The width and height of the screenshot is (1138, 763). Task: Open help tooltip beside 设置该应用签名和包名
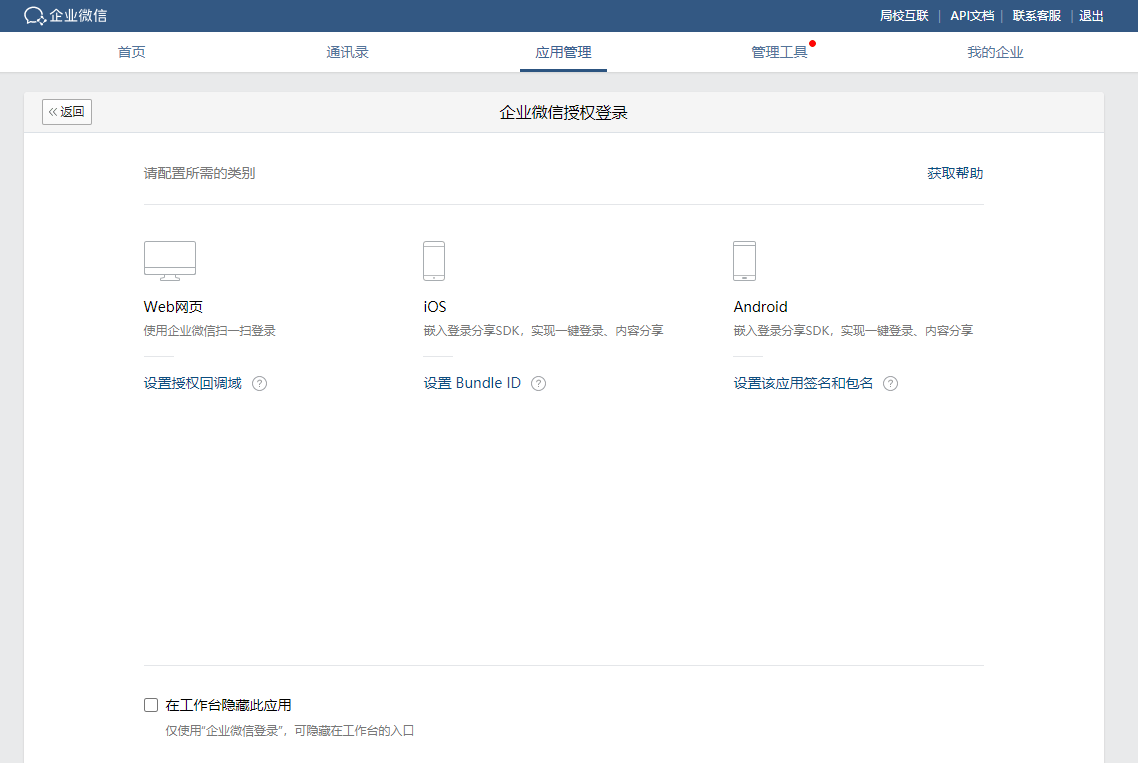[x=891, y=383]
